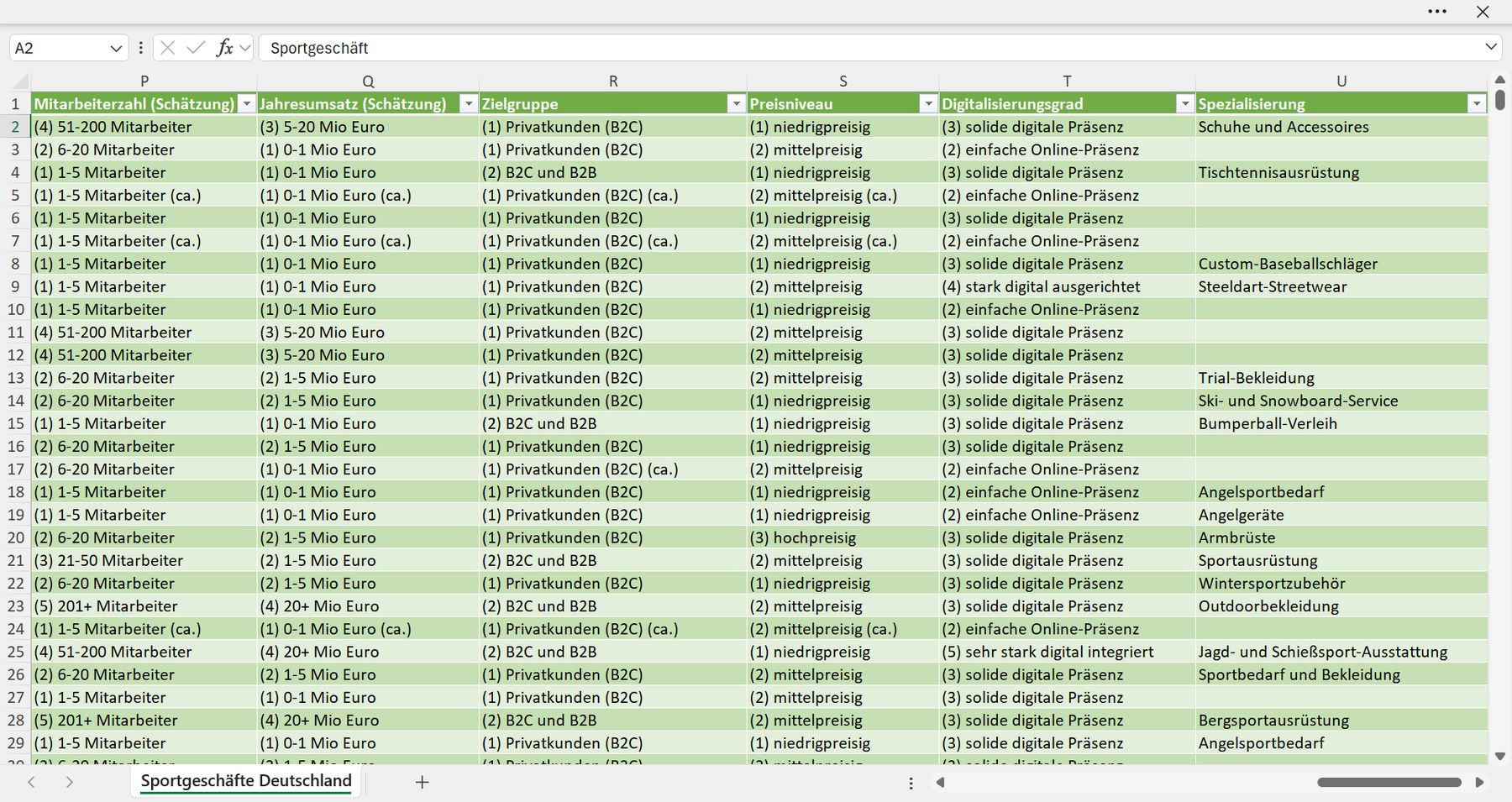Select column S header
Image resolution: width=1512 pixels, height=802 pixels.
[843, 81]
